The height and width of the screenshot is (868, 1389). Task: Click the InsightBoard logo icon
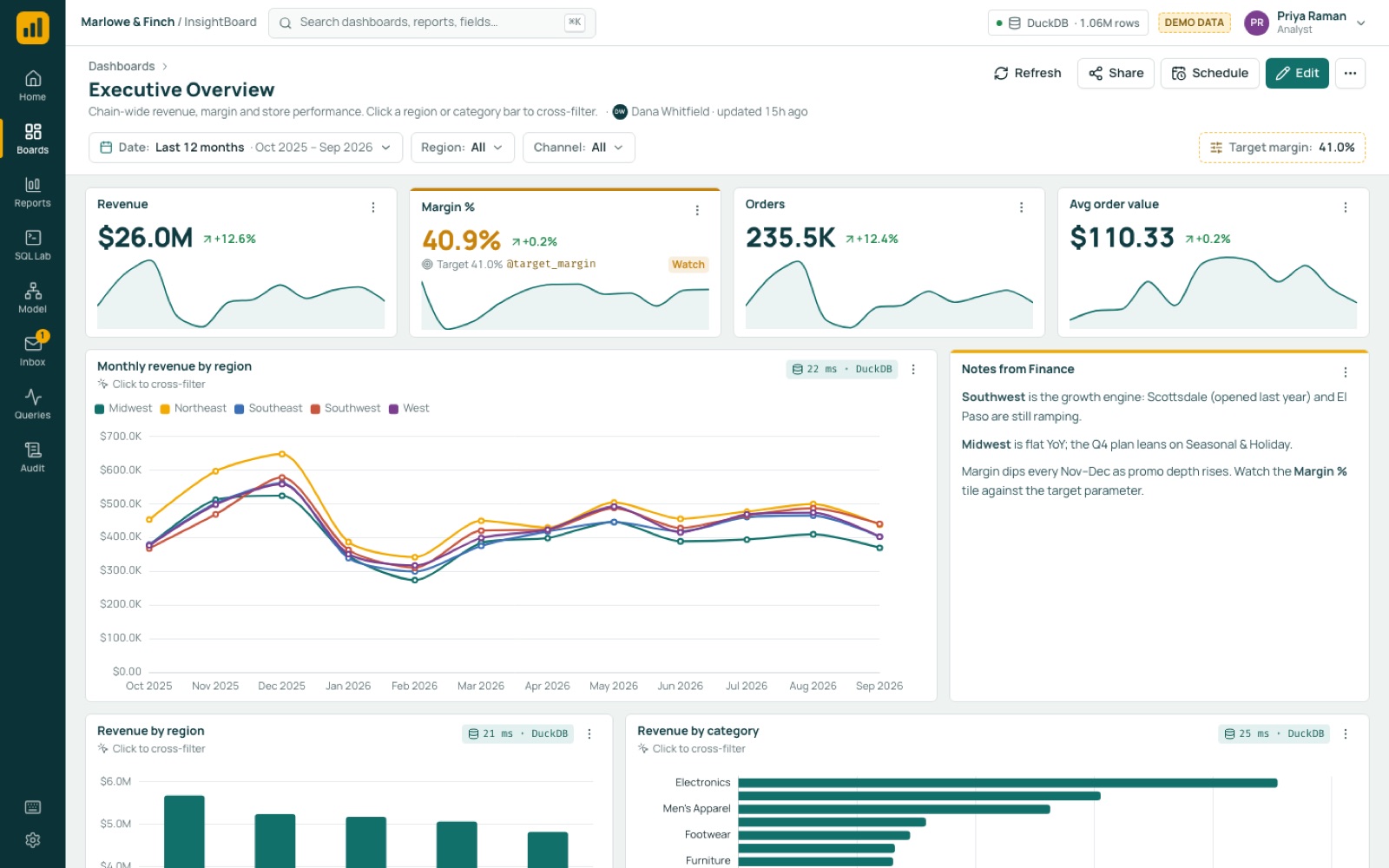[x=32, y=28]
